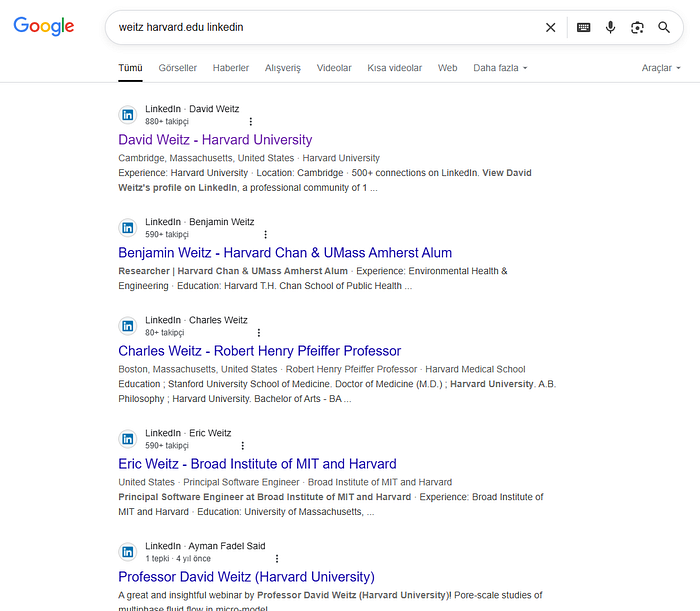The image size is (700, 611).
Task: Click LinkedIn favicon for Ayman Fadel Said result
Action: coord(128,552)
